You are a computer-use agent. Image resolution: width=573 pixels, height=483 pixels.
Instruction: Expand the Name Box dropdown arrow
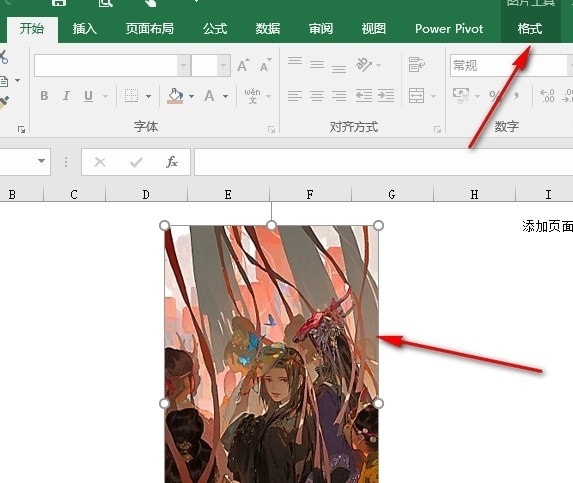click(x=42, y=161)
